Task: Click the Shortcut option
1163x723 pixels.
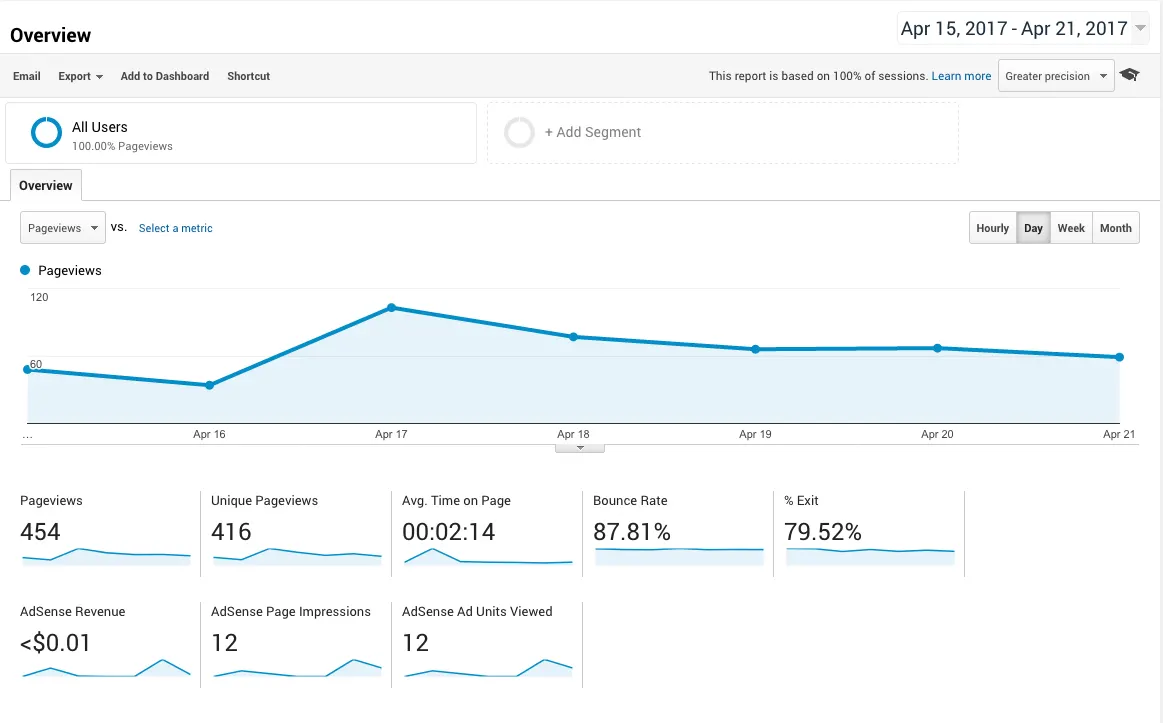Action: coord(248,76)
